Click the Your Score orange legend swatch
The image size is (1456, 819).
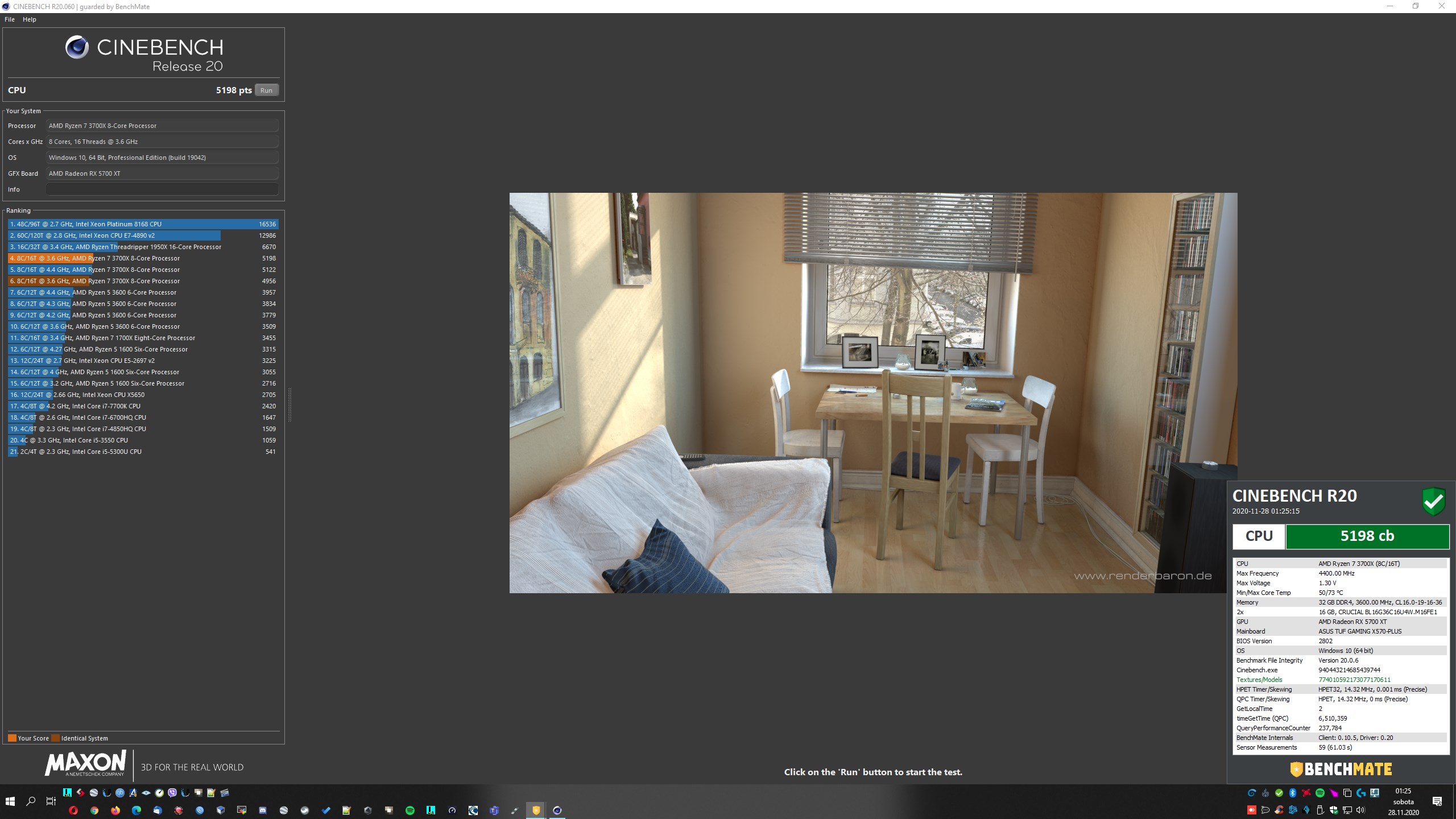click(12, 738)
